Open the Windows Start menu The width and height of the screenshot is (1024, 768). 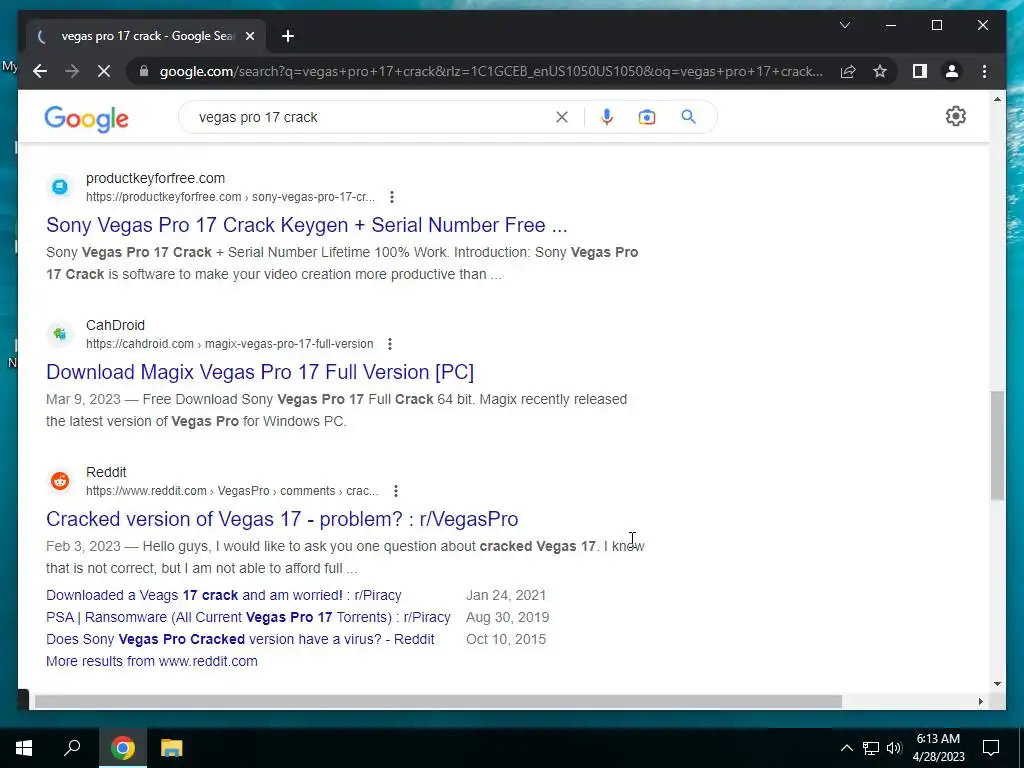(x=24, y=748)
